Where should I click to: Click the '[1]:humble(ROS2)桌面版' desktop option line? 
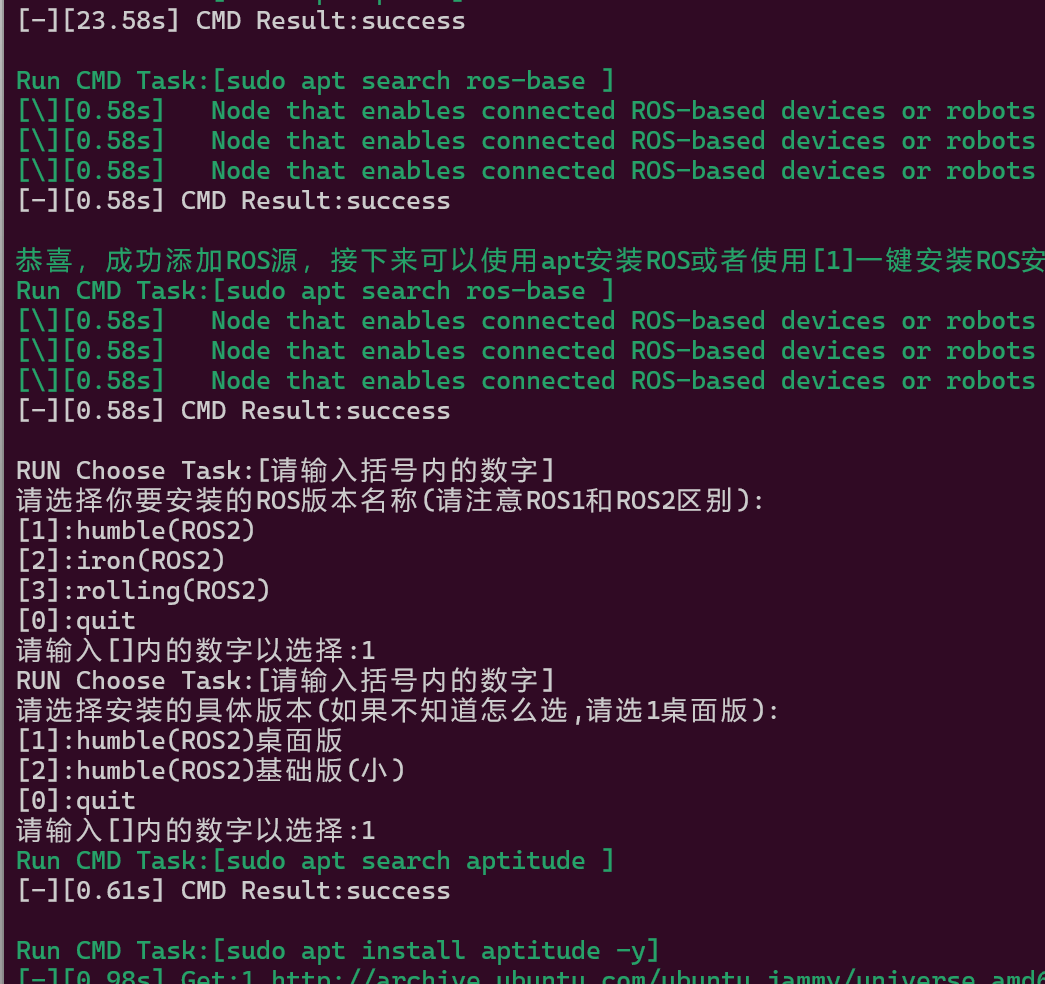pos(180,740)
